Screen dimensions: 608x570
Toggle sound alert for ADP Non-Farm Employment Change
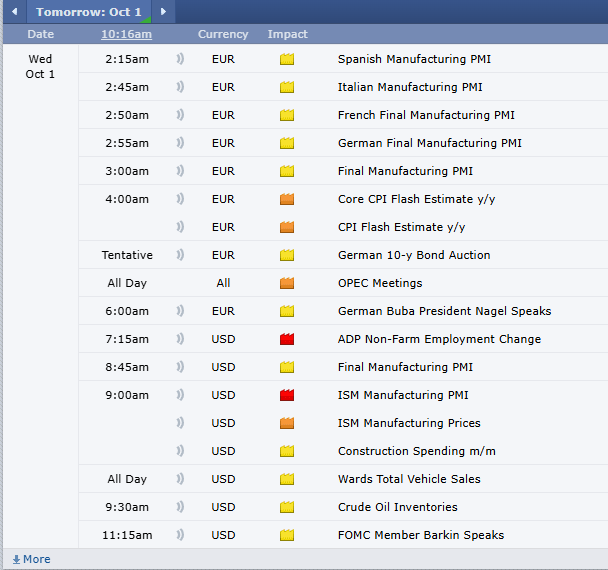(x=181, y=339)
